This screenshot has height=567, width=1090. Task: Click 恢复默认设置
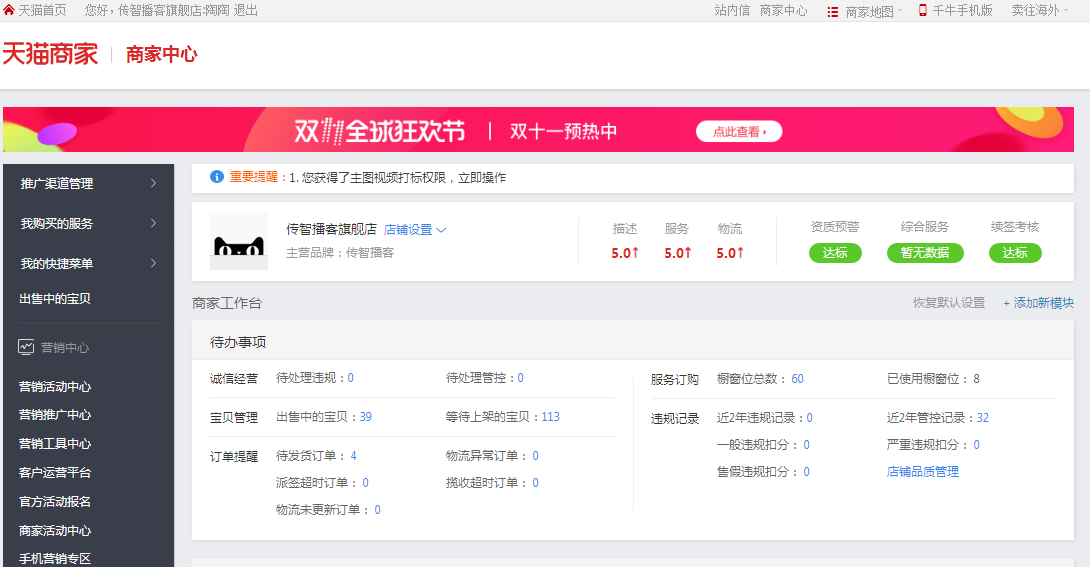click(x=949, y=302)
